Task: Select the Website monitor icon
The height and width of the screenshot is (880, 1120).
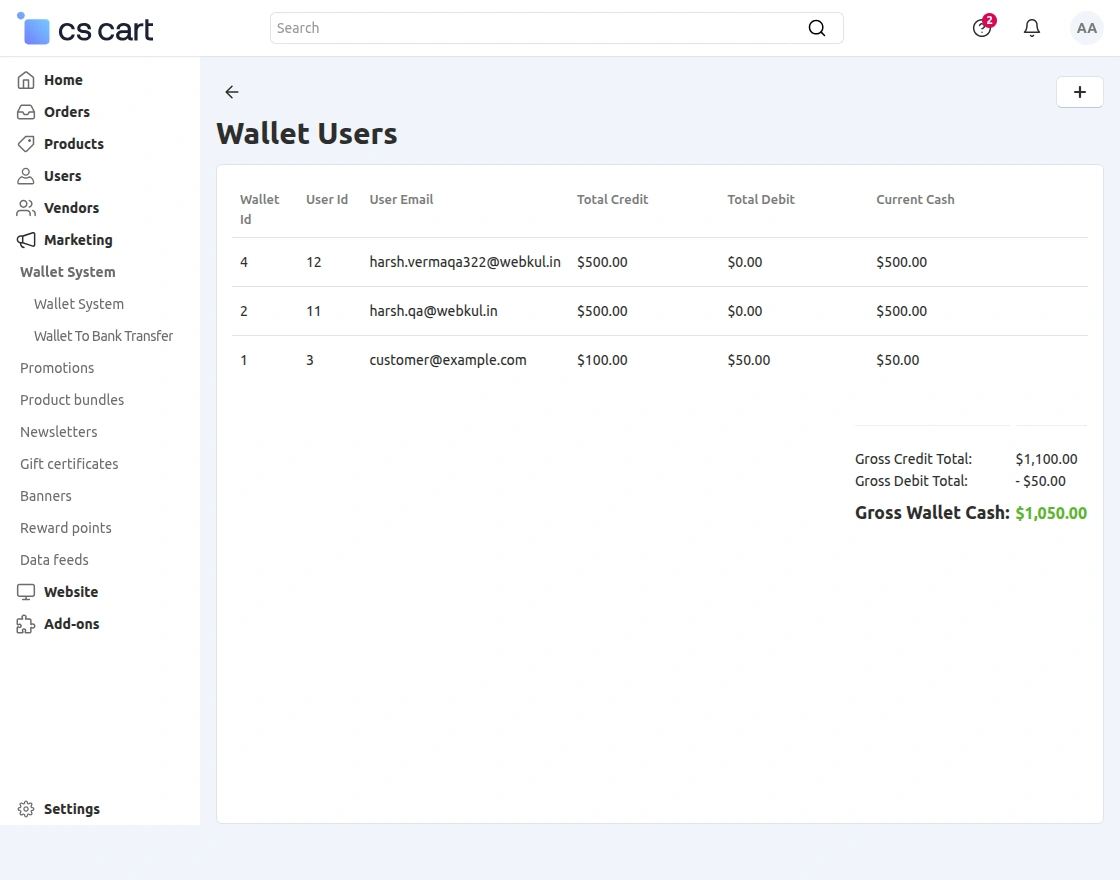Action: [x=24, y=591]
